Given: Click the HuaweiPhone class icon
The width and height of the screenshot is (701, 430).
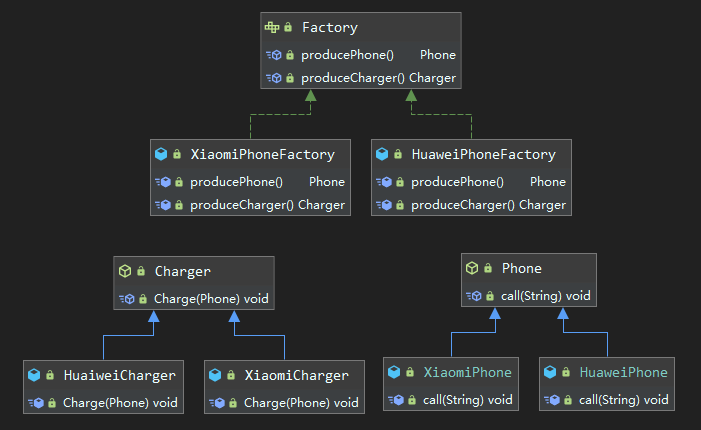Looking at the screenshot, I should pos(550,372).
